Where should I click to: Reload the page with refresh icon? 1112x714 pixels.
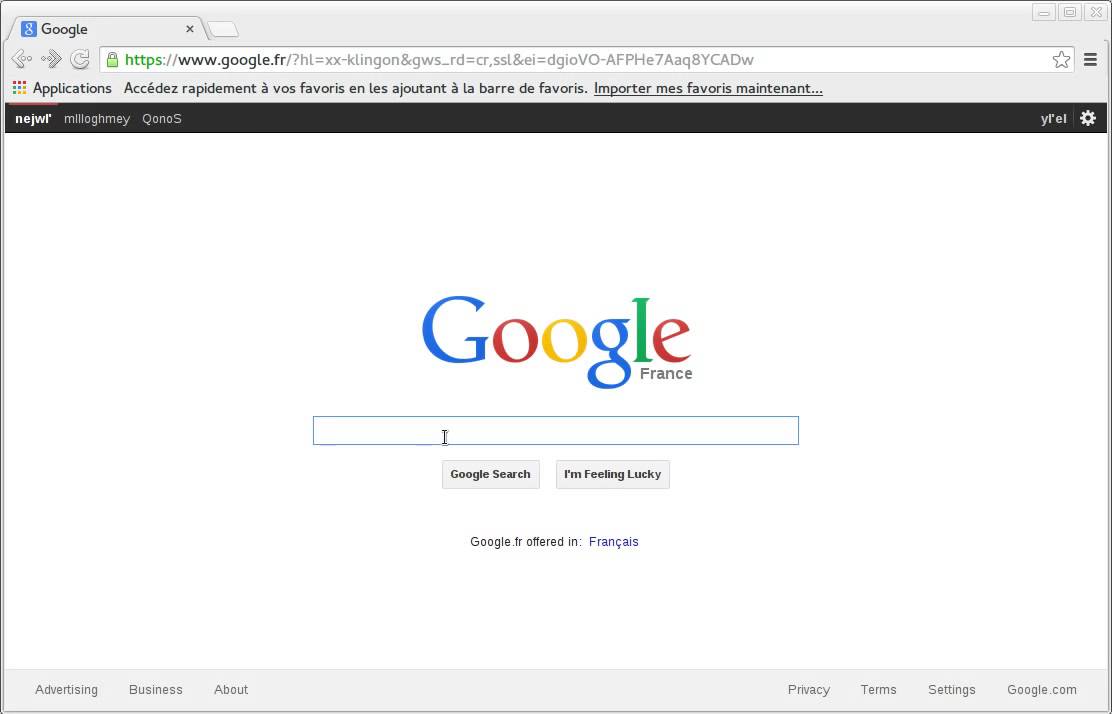pyautogui.click(x=80, y=59)
